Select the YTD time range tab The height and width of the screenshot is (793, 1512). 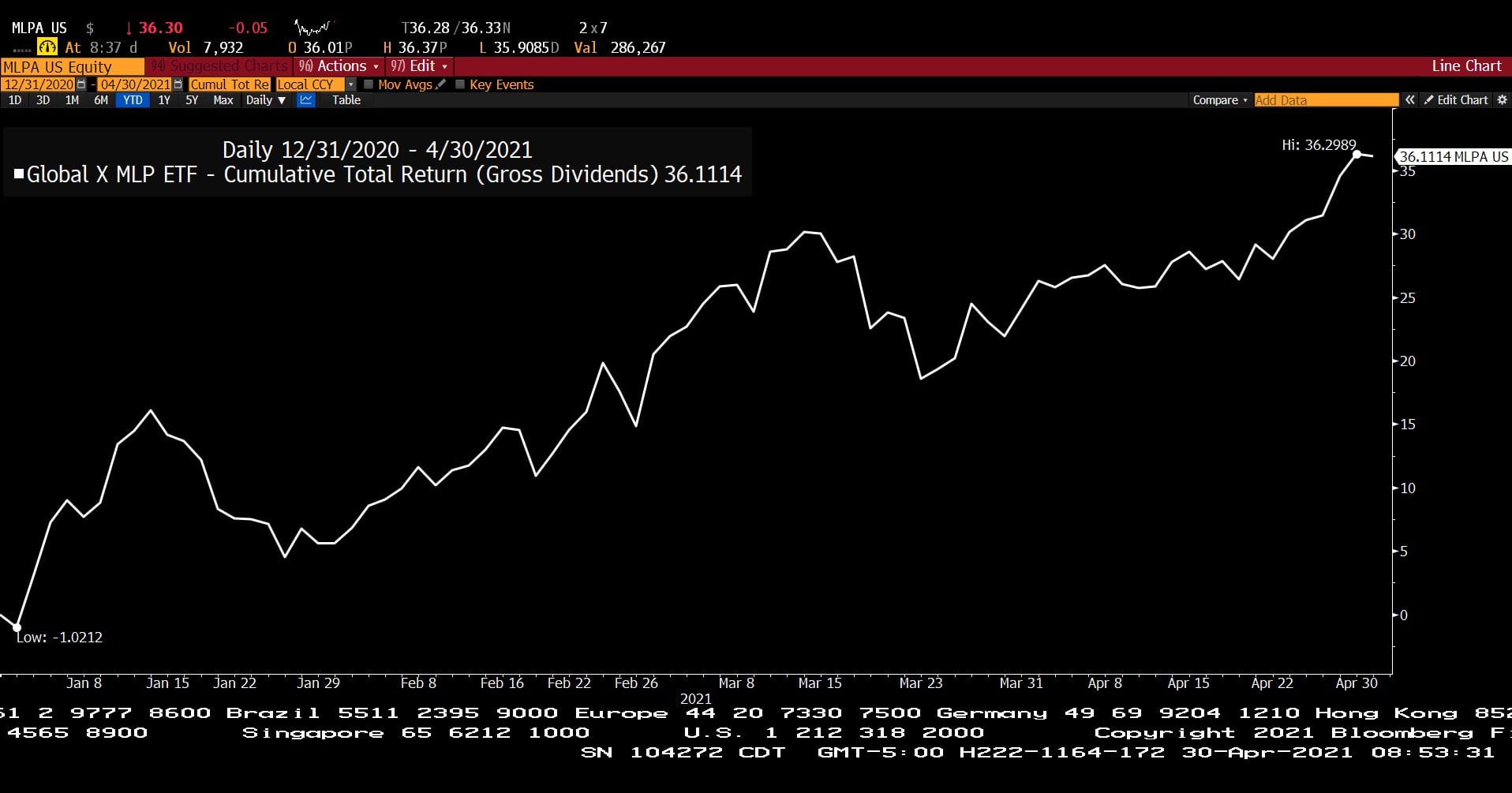coord(133,100)
